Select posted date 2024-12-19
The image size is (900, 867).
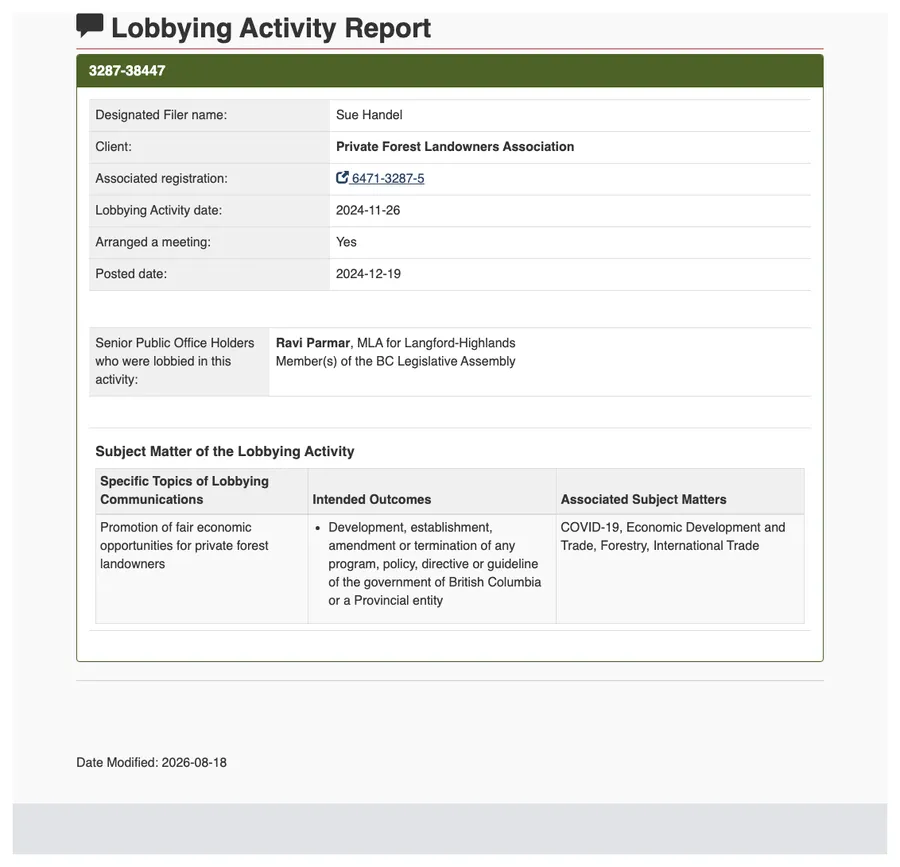click(x=368, y=274)
